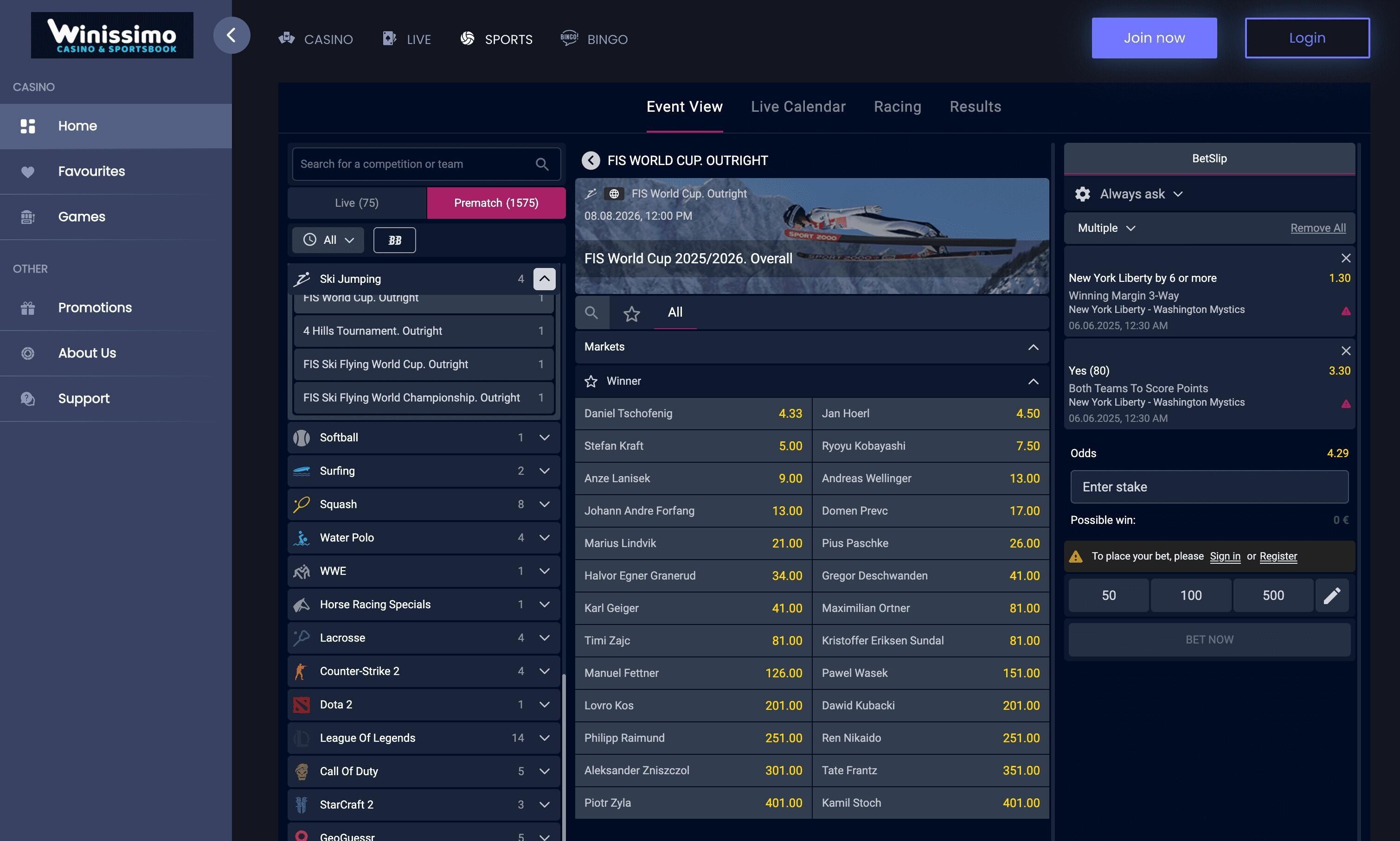
Task: Pick Ryoyu Kobayashi at odds 7.50
Action: pos(931,446)
